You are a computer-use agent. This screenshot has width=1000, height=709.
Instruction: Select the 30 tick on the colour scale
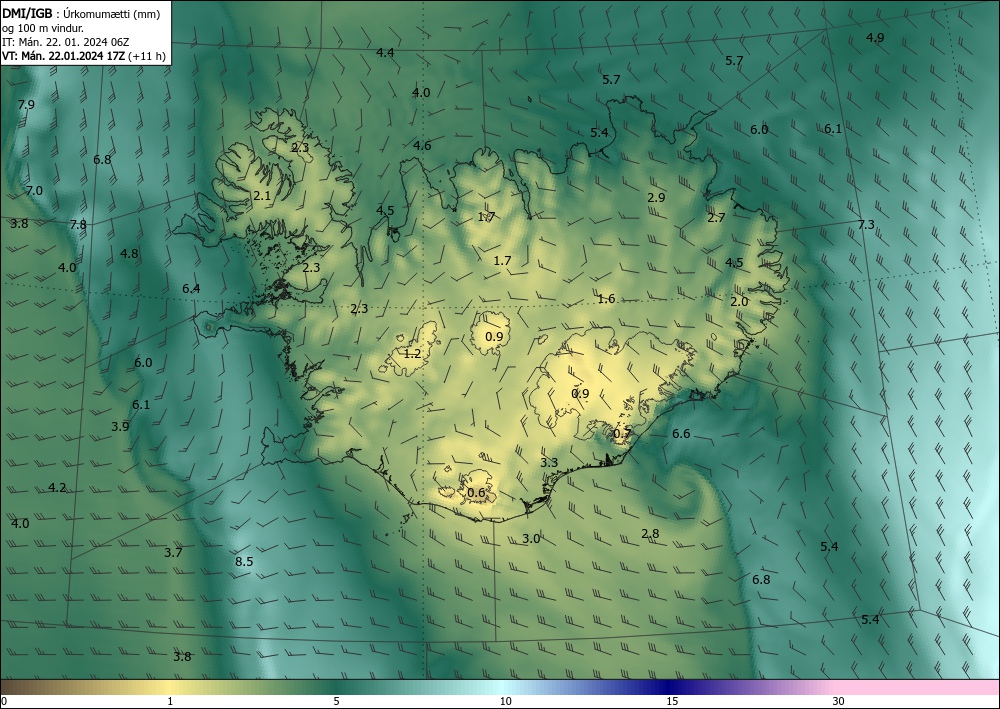[x=839, y=701]
